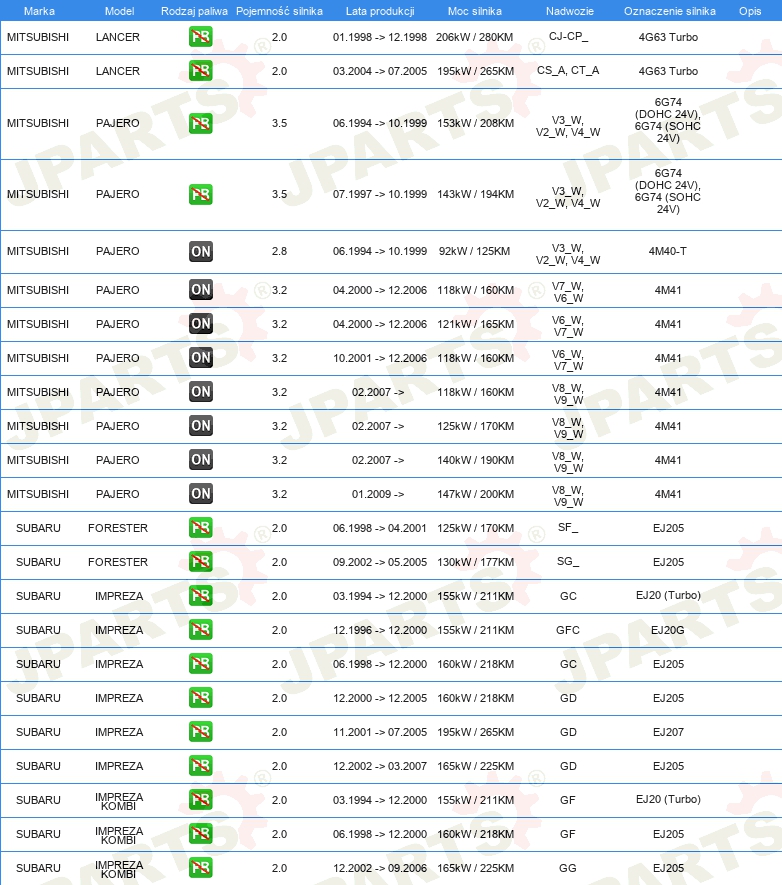Click the Lata produkcji column header
The image size is (782, 885).
[380, 11]
